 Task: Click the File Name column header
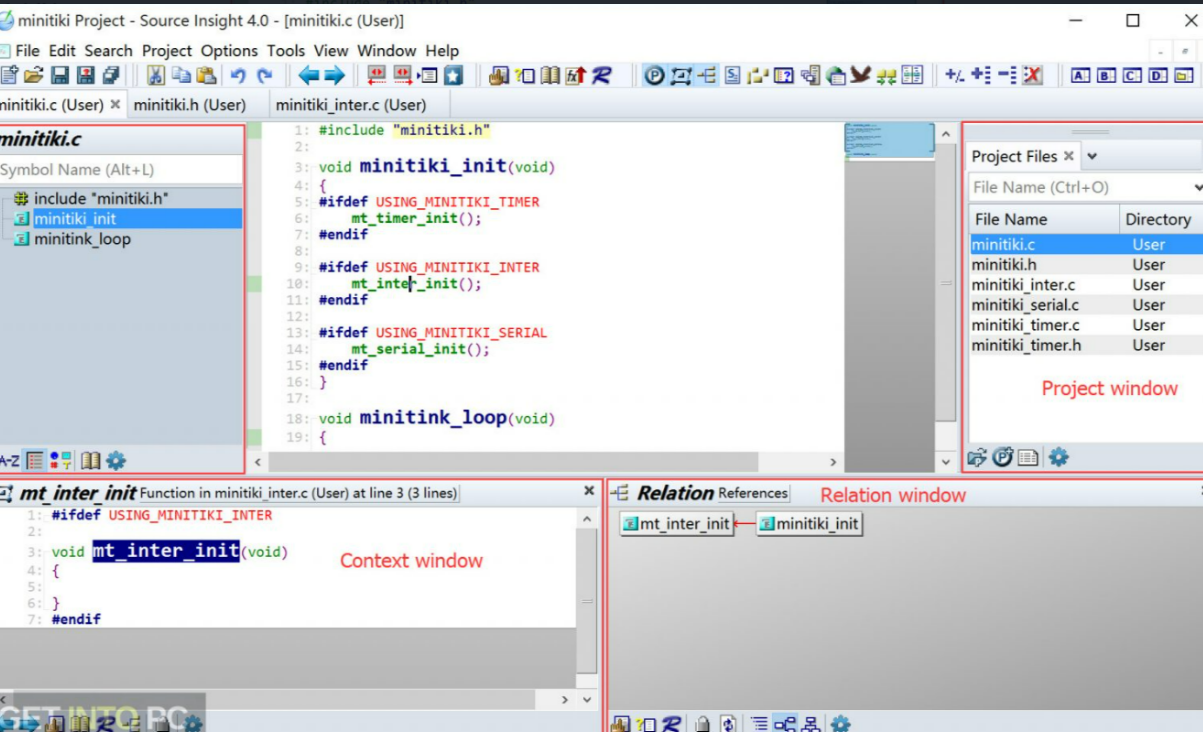[x=1044, y=219]
